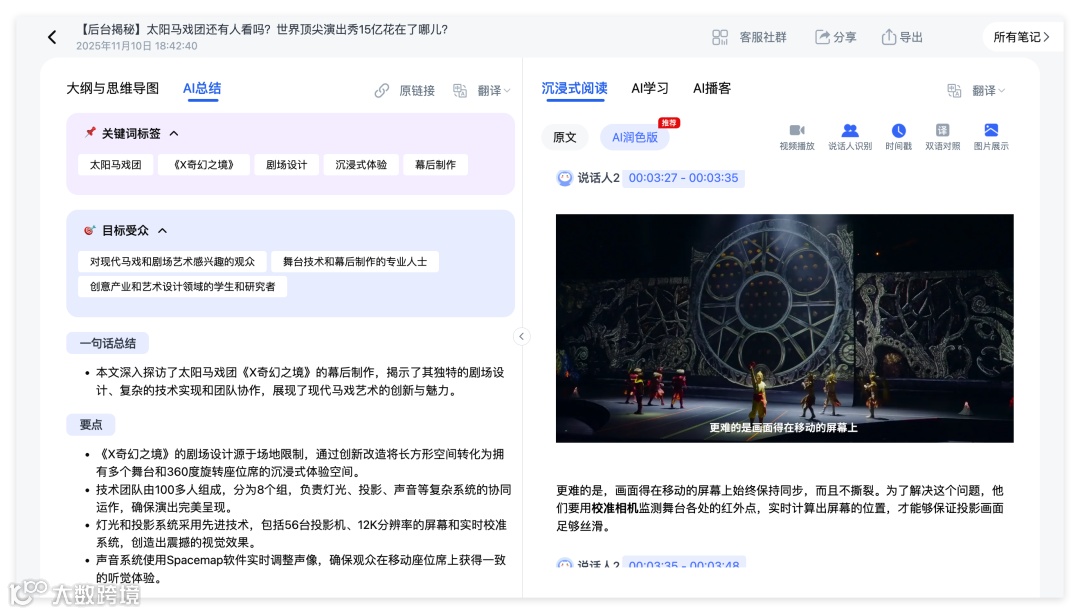
Task: Click the 《X奇幻之境》 keyword tag
Action: 203,165
